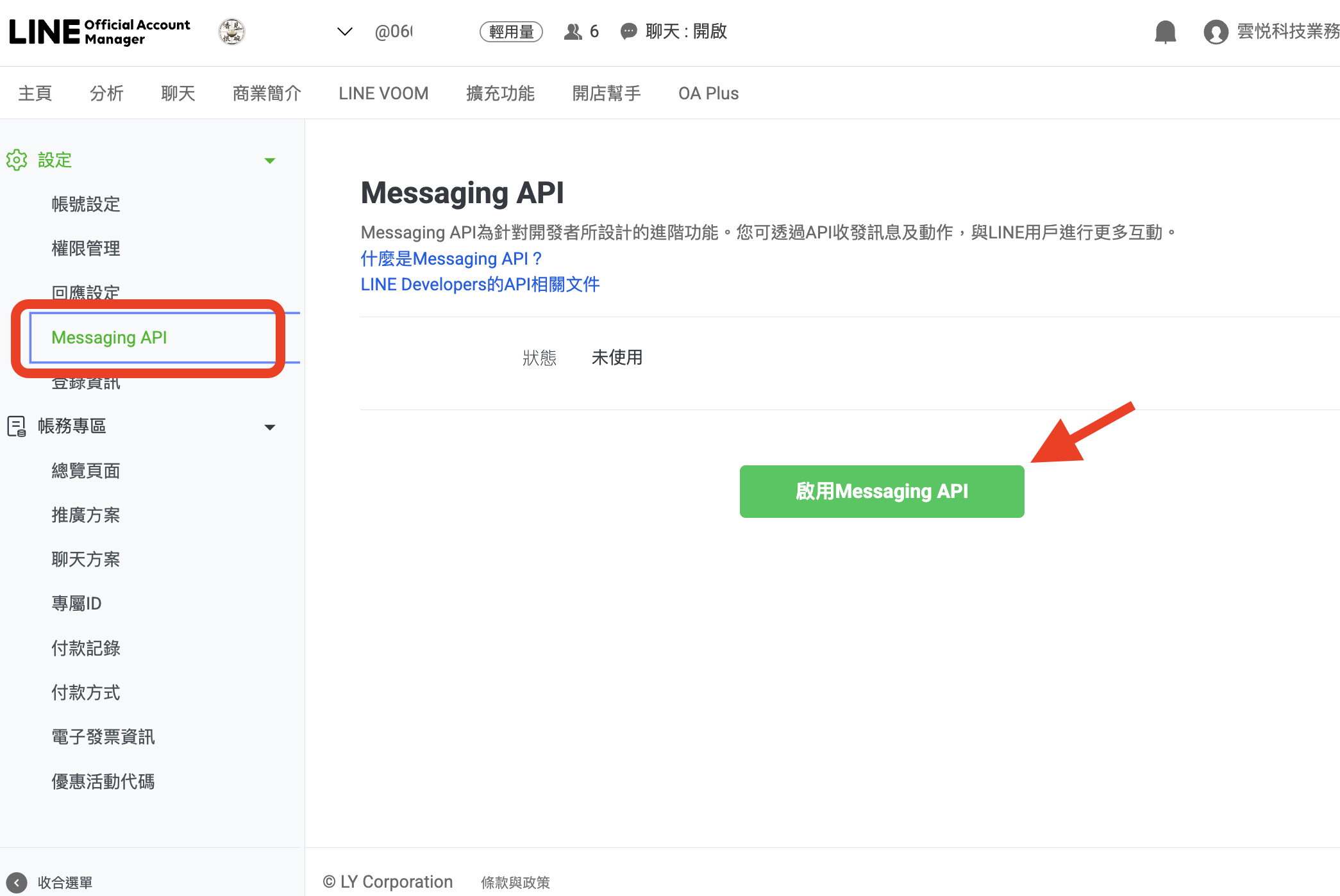1340x896 pixels.
Task: Select Messaging API in the sidebar
Action: point(109,338)
